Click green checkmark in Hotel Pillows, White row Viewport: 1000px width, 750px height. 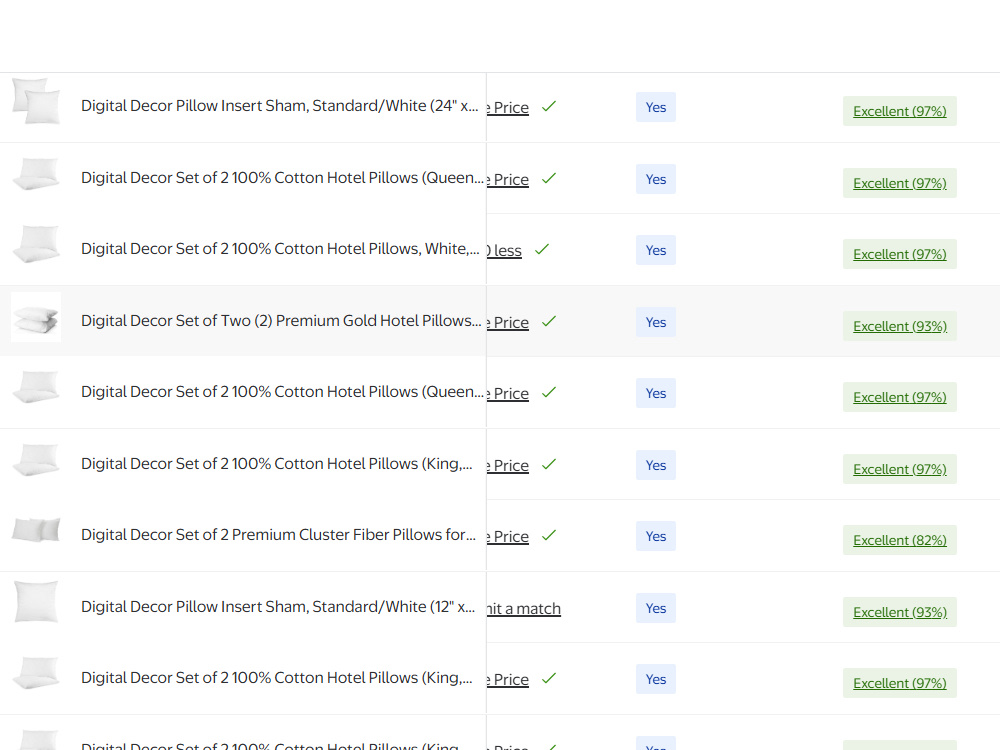click(541, 249)
